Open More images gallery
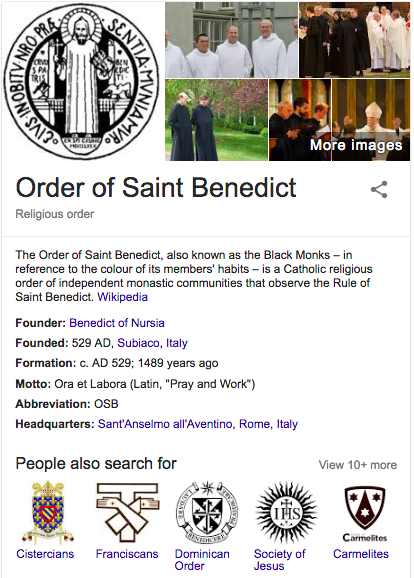414x578 pixels. point(356,145)
